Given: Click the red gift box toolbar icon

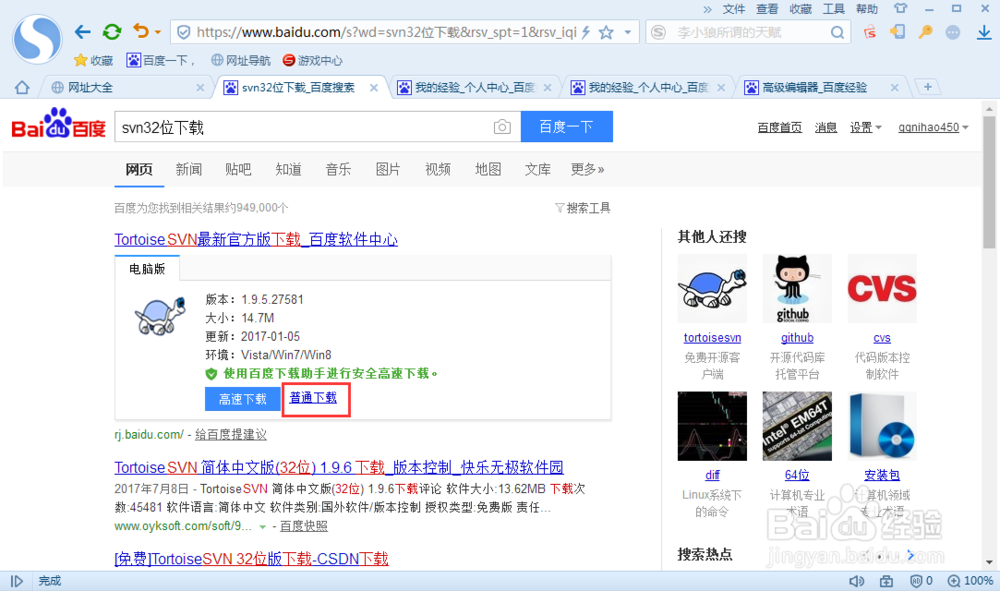Looking at the screenshot, I should 869,32.
